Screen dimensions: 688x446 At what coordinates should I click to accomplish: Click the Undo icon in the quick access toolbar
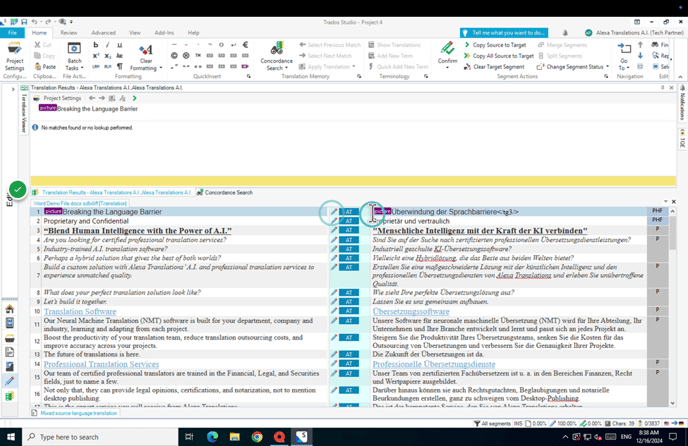click(35, 22)
